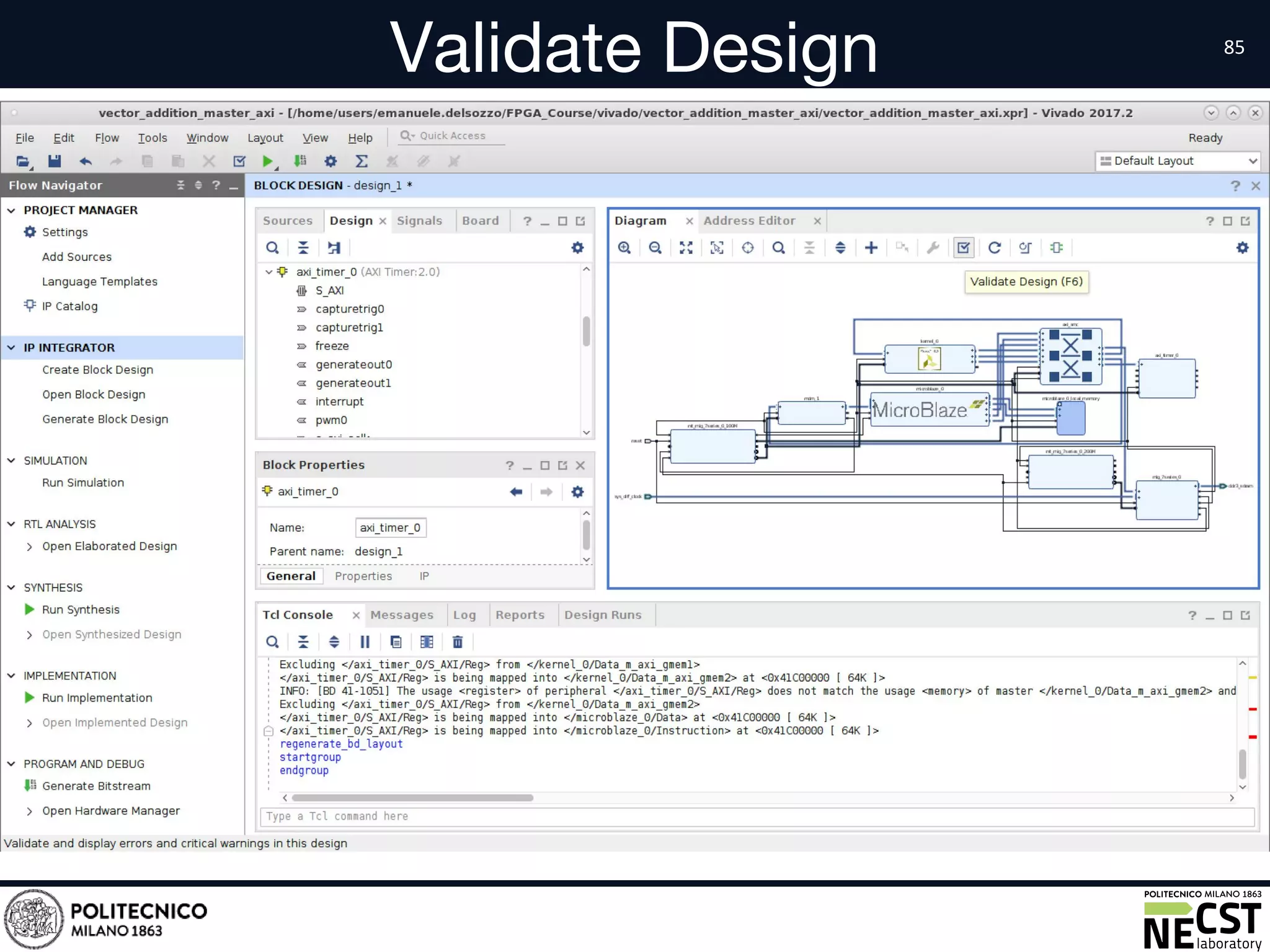Viewport: 1270px width, 952px height.
Task: Click the Open Project toolbar icon
Action: (23, 162)
